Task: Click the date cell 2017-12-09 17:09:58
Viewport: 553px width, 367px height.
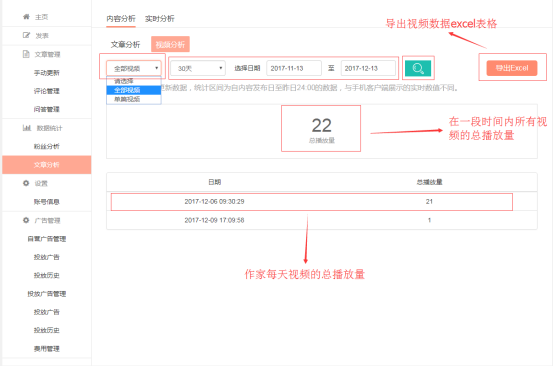Action: pos(214,220)
